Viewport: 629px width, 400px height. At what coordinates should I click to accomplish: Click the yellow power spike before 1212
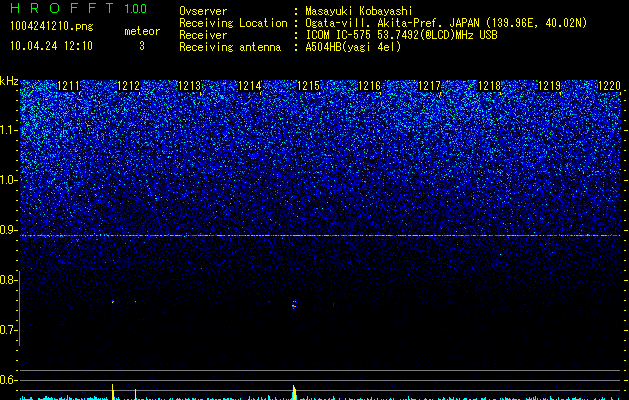(113, 392)
